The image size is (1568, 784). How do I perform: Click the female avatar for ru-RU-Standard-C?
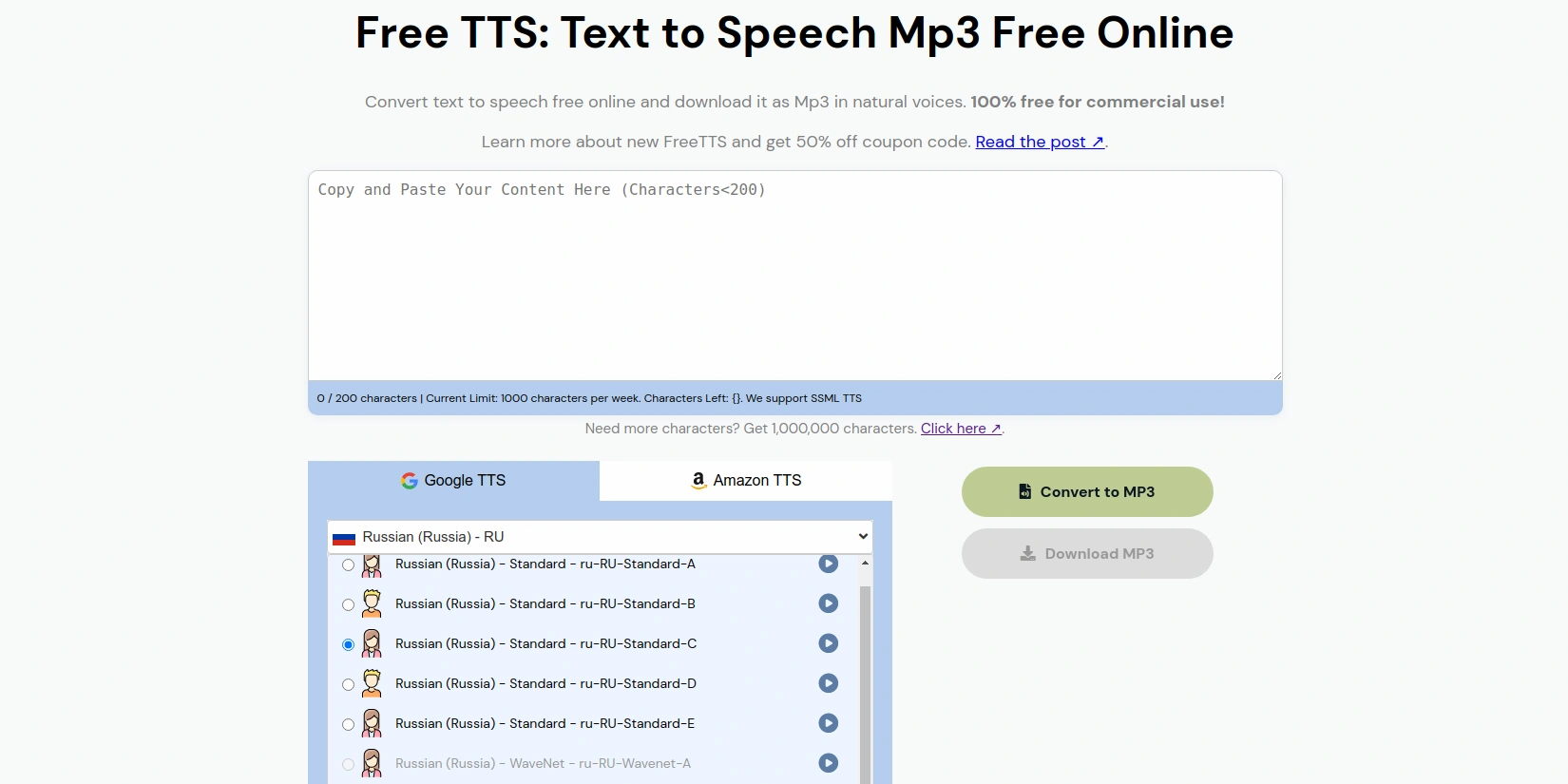click(x=372, y=643)
